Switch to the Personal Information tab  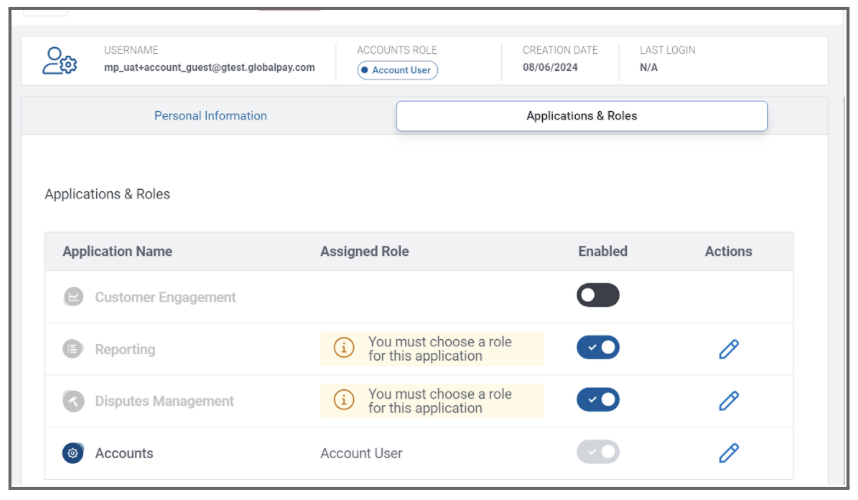click(x=210, y=116)
